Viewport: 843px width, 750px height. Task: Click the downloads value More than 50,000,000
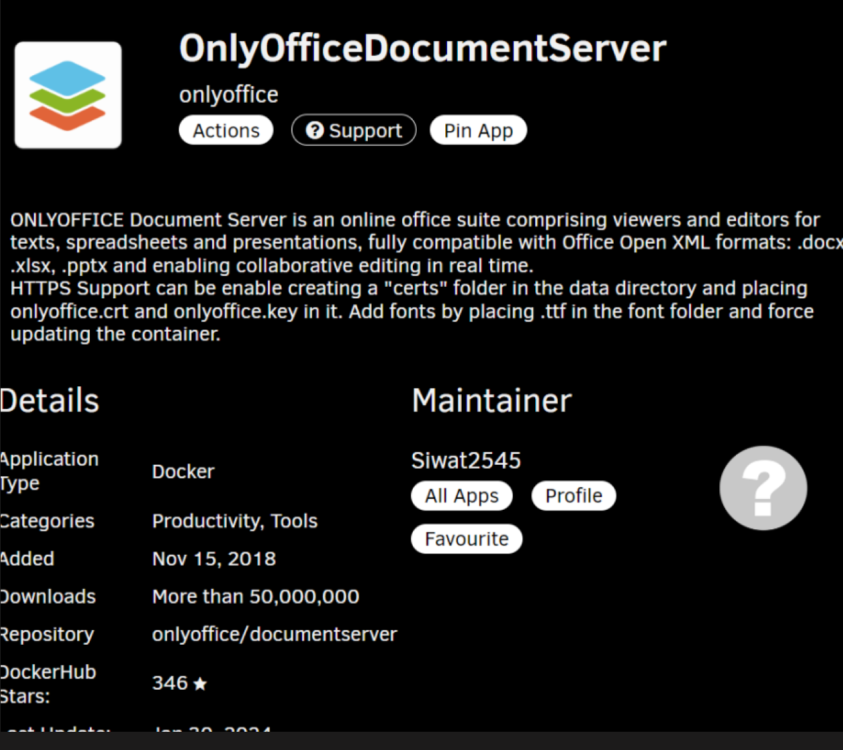[x=255, y=597]
